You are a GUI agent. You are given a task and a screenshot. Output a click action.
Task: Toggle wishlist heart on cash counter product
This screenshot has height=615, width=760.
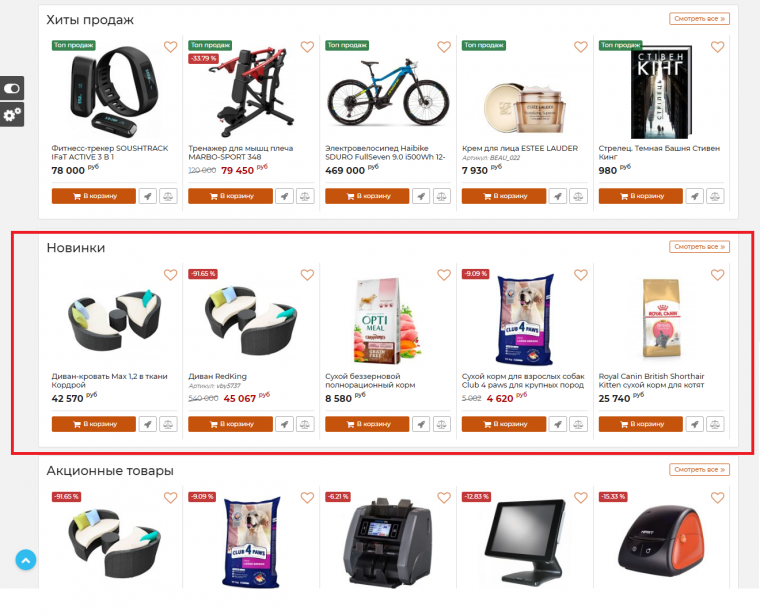coord(443,498)
